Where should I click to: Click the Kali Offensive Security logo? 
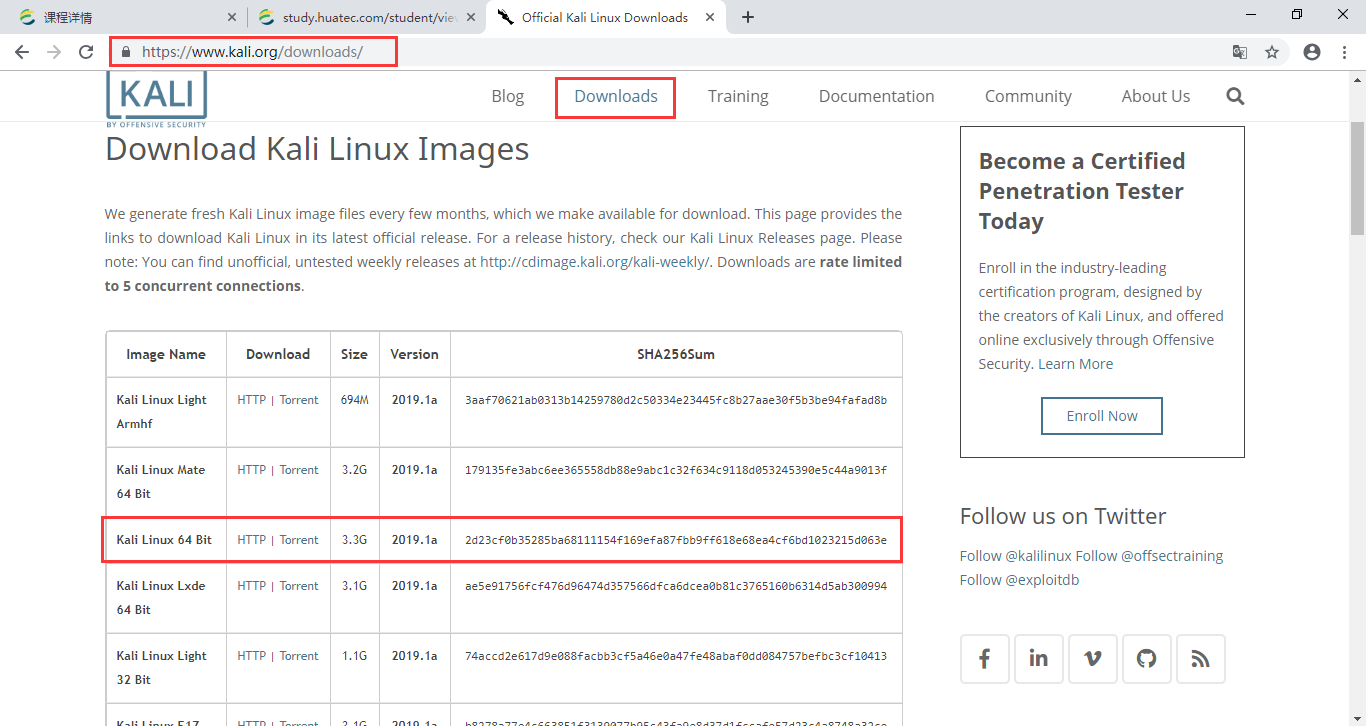pyautogui.click(x=155, y=97)
